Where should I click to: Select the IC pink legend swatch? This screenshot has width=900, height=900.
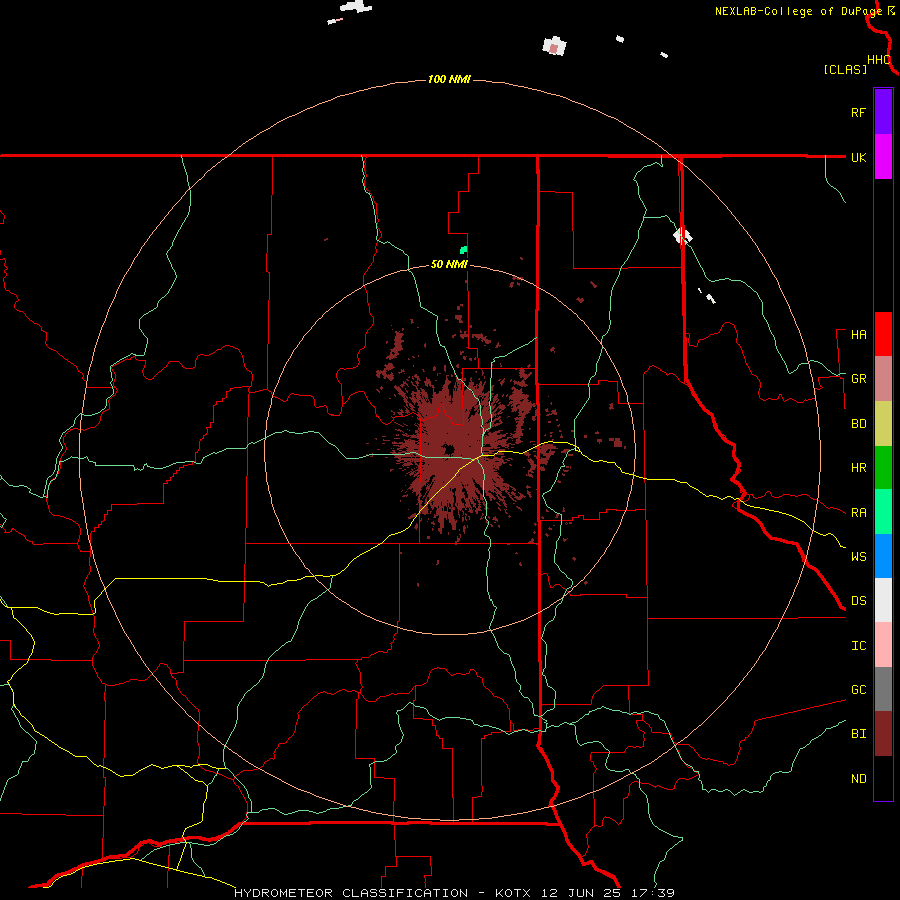point(883,645)
